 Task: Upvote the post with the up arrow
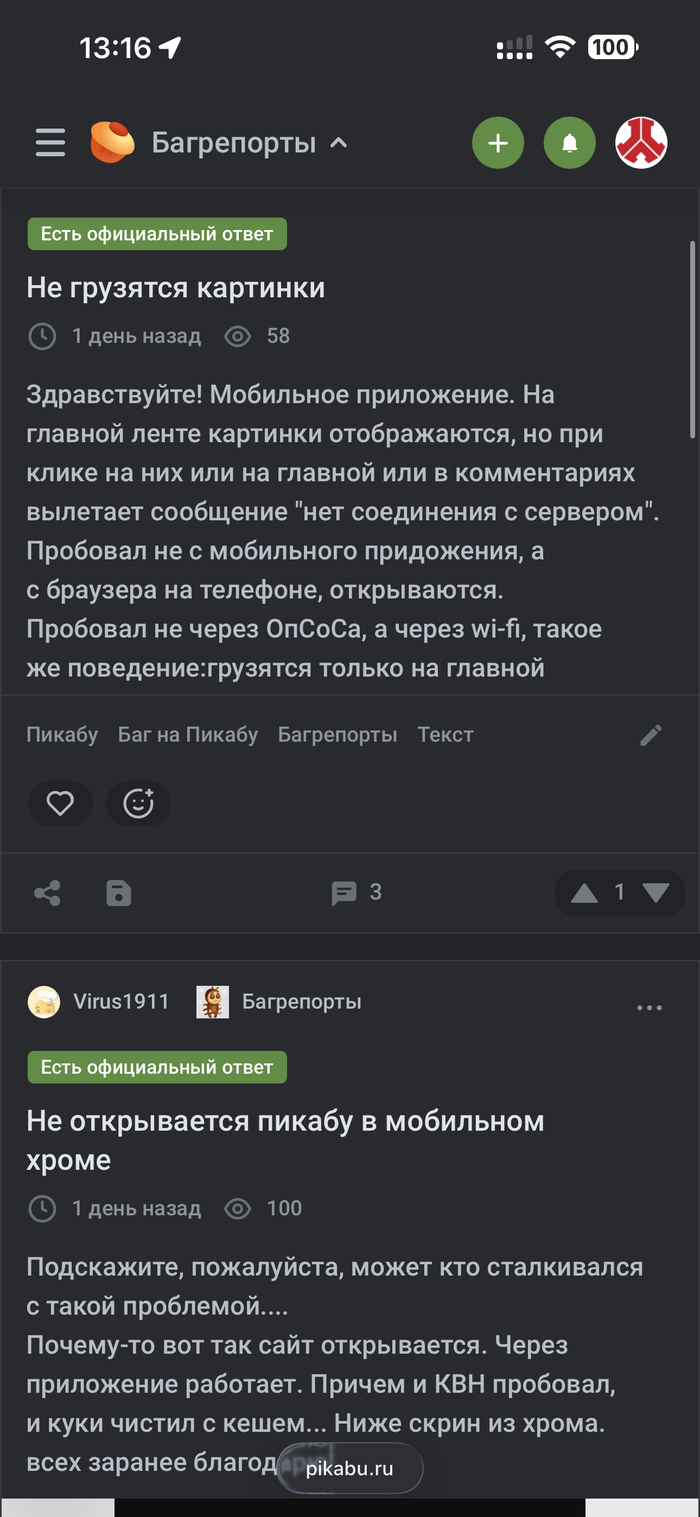pos(584,893)
